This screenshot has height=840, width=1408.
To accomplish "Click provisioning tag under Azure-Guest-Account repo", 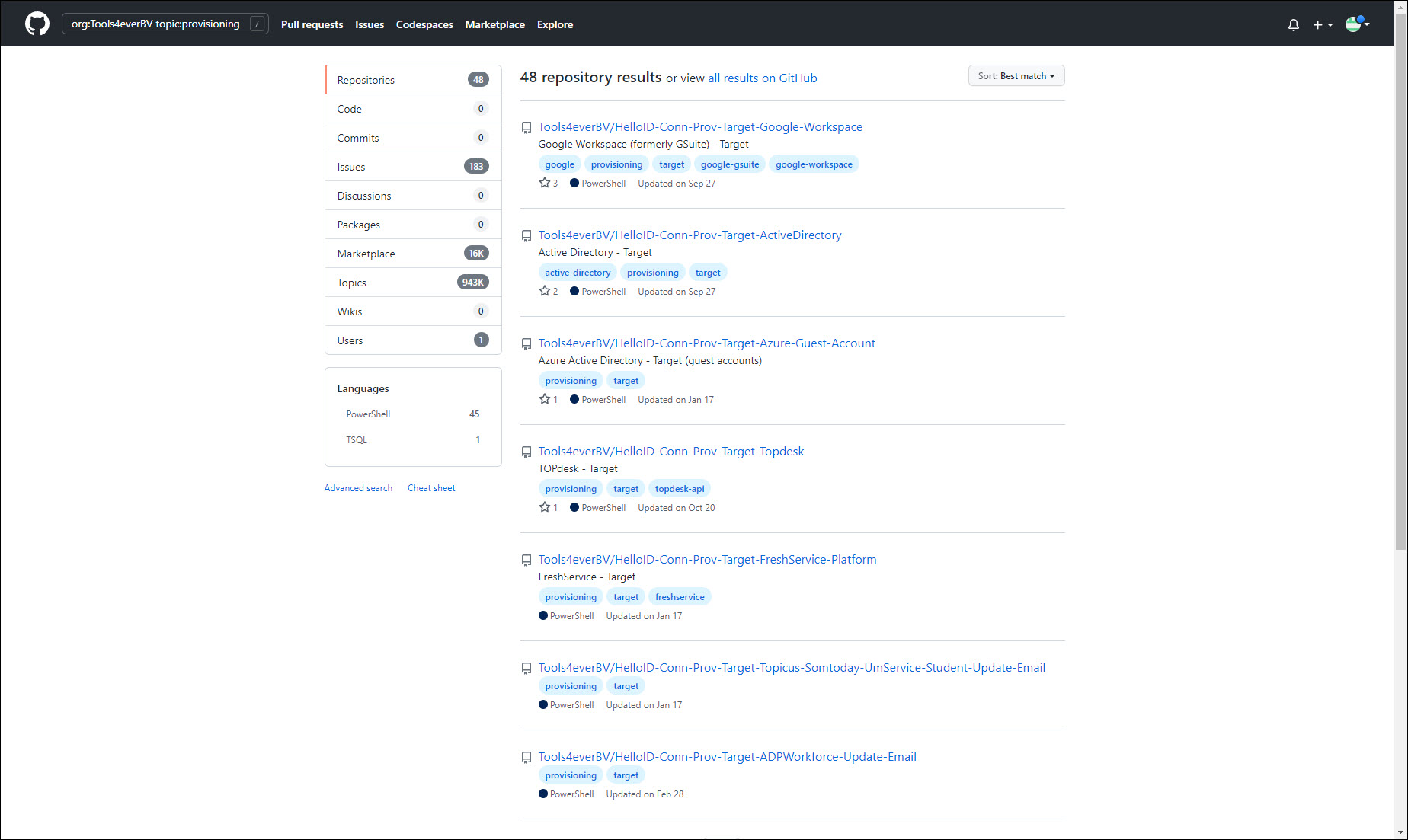I will [x=571, y=381].
